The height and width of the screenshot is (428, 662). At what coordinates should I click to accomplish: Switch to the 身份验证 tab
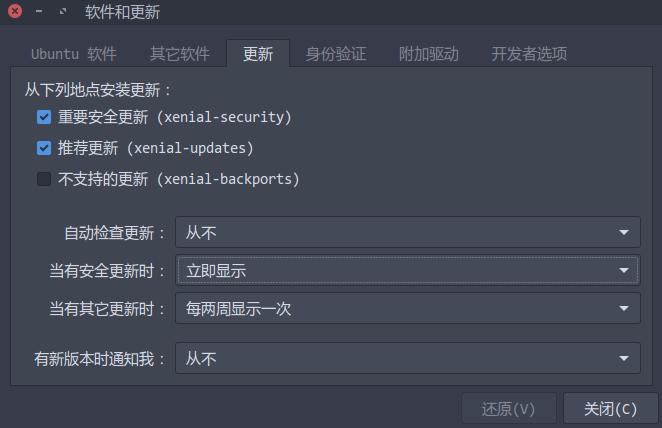(336, 54)
